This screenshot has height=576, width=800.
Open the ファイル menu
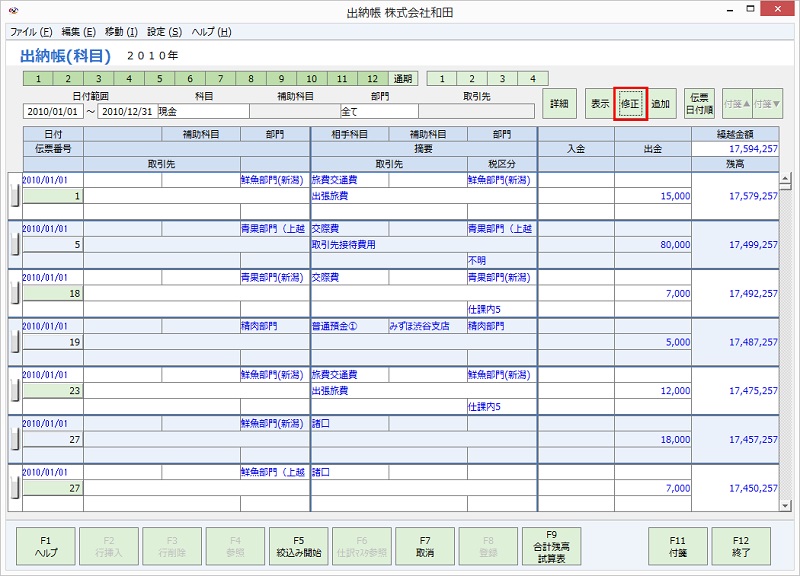pyautogui.click(x=24, y=31)
